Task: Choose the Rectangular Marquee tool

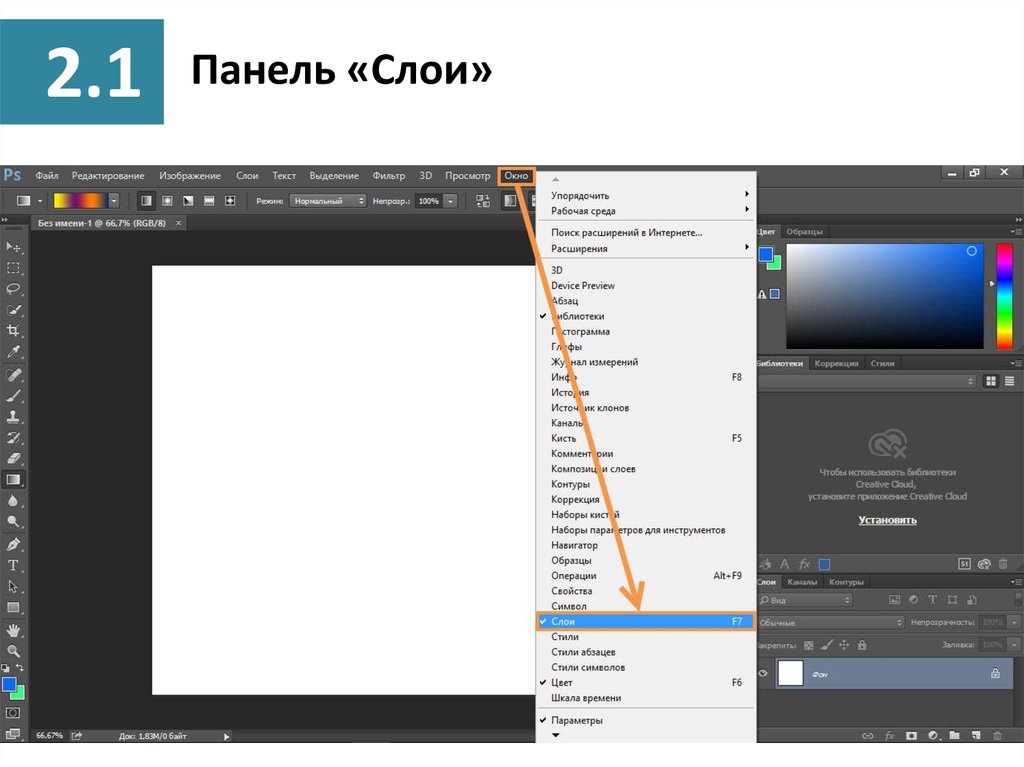Action: (x=14, y=268)
